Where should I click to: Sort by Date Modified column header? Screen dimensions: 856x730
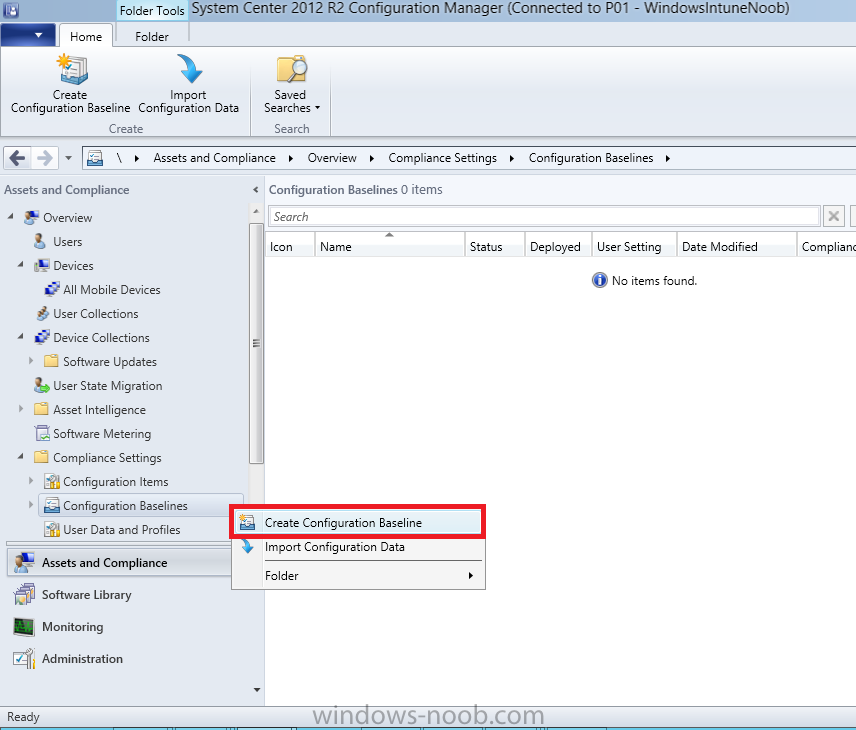point(736,246)
